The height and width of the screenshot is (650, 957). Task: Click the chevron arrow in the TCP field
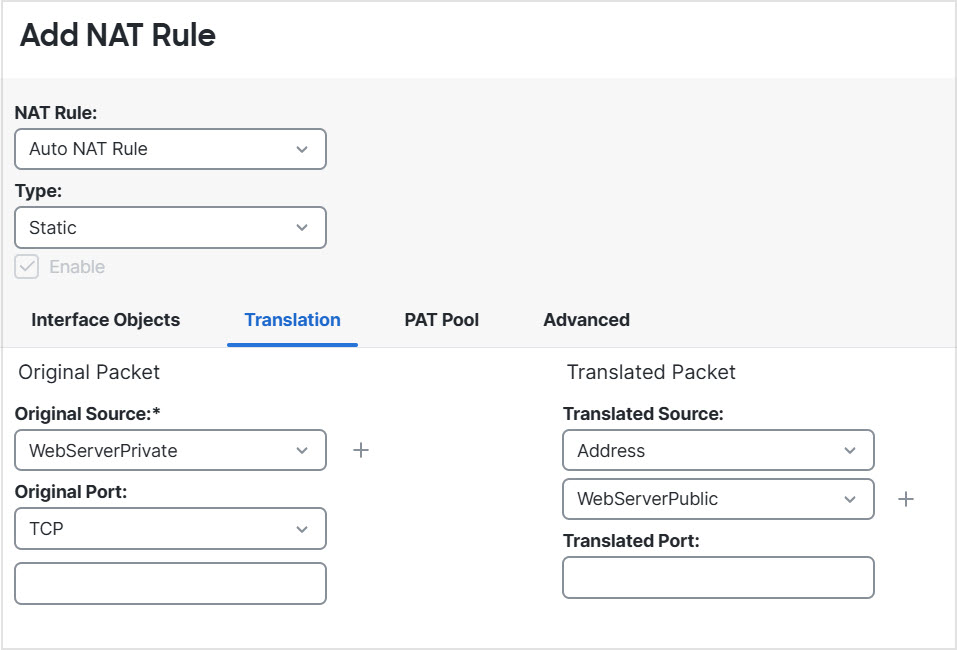click(x=302, y=529)
